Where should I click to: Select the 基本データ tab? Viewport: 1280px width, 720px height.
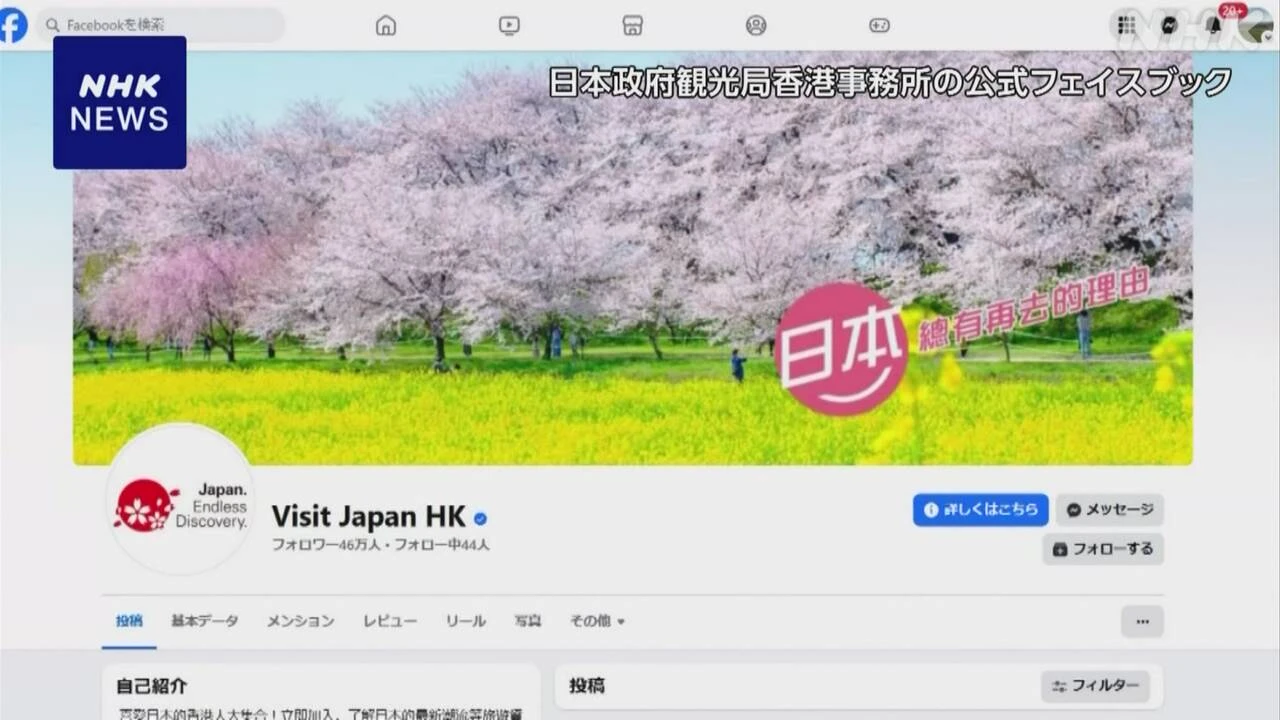coord(205,621)
